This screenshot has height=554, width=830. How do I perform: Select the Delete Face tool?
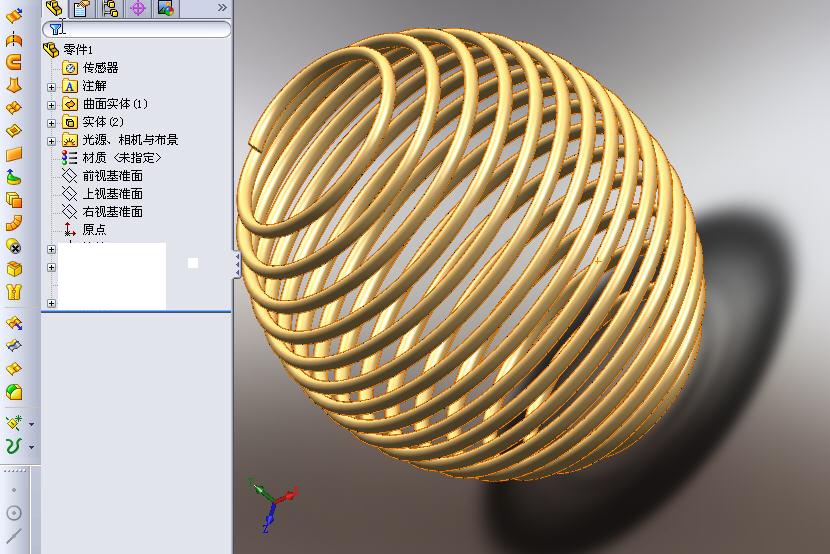pyautogui.click(x=14, y=246)
